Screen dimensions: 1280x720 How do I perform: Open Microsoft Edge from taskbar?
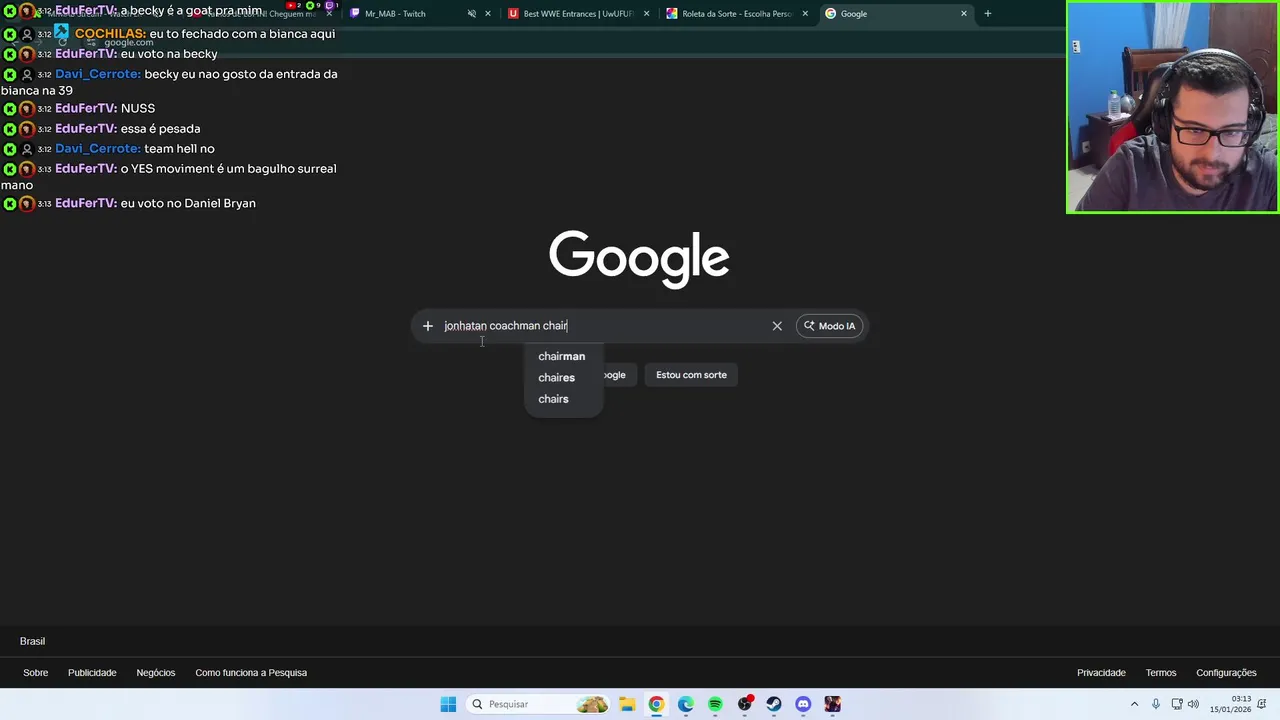coord(685,704)
